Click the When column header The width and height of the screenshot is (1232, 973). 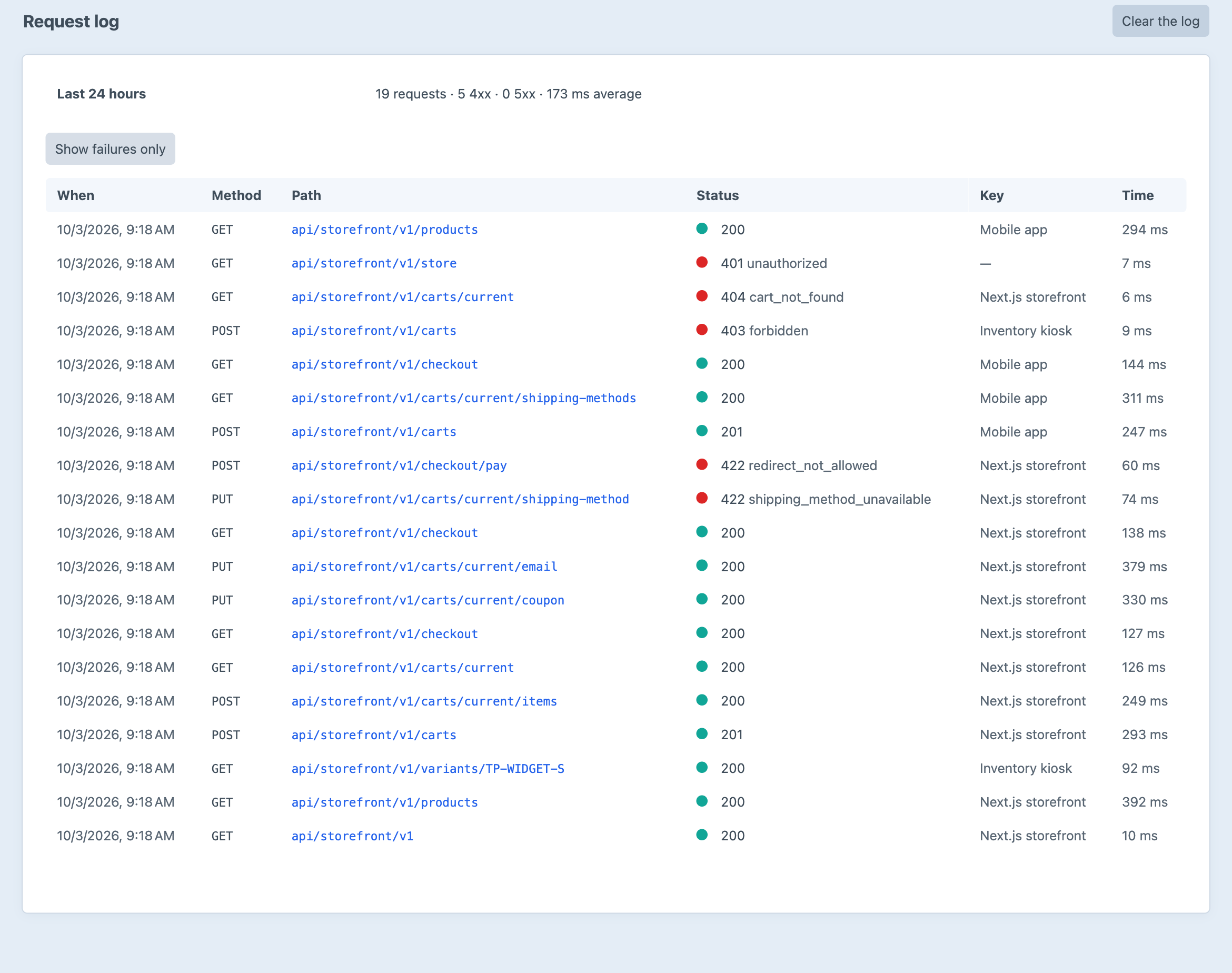(x=76, y=195)
